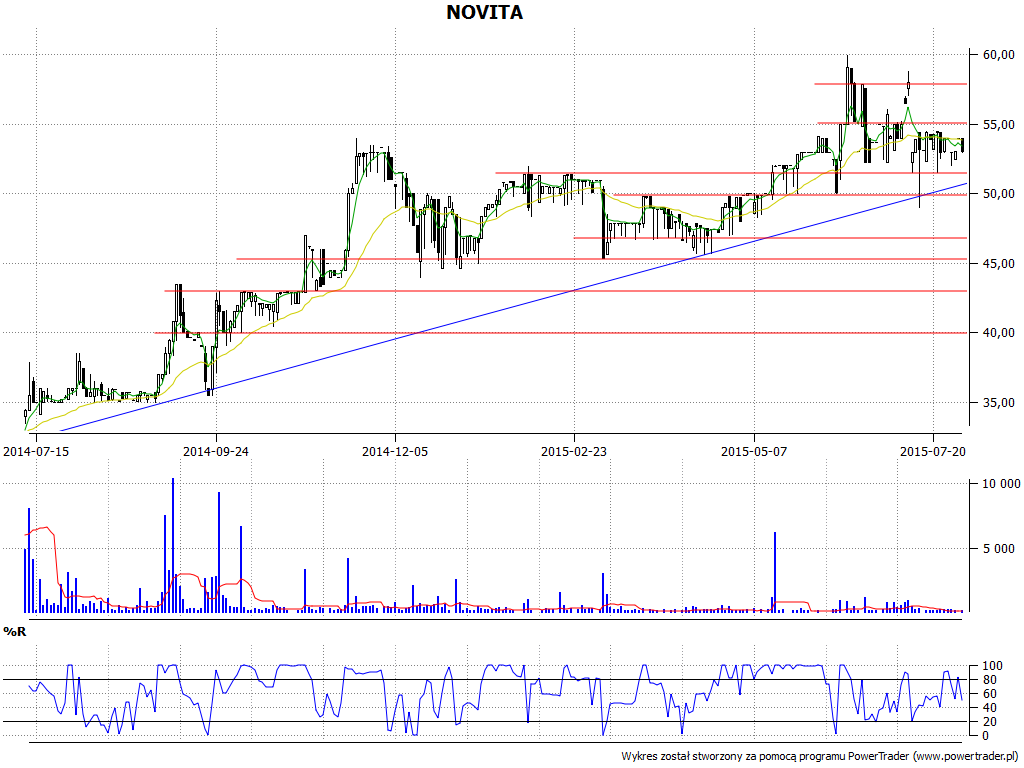Select the 2015-02-23 date label
The width and height of the screenshot is (1024, 768).
574,451
